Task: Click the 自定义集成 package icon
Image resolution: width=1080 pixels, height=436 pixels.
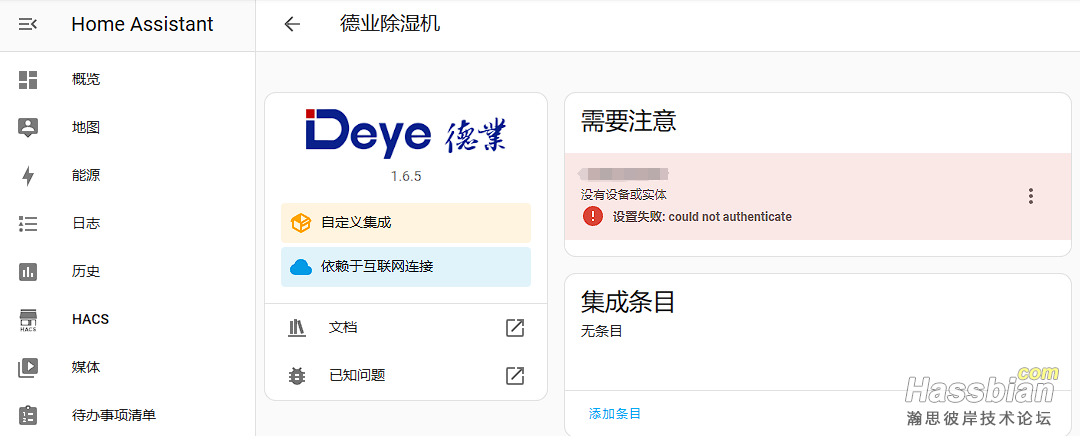Action: click(x=301, y=223)
